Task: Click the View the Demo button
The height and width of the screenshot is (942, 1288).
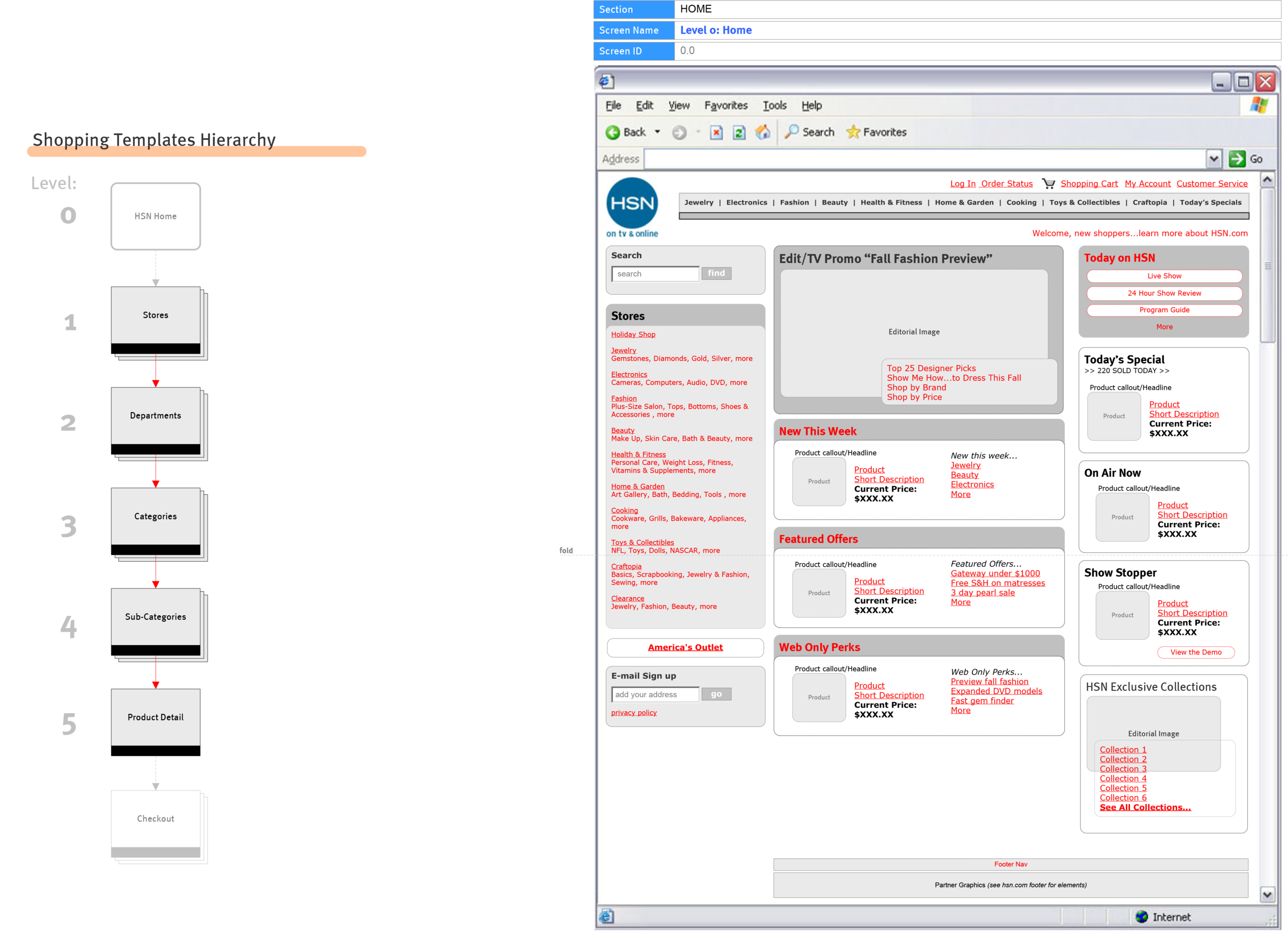Action: 1195,652
